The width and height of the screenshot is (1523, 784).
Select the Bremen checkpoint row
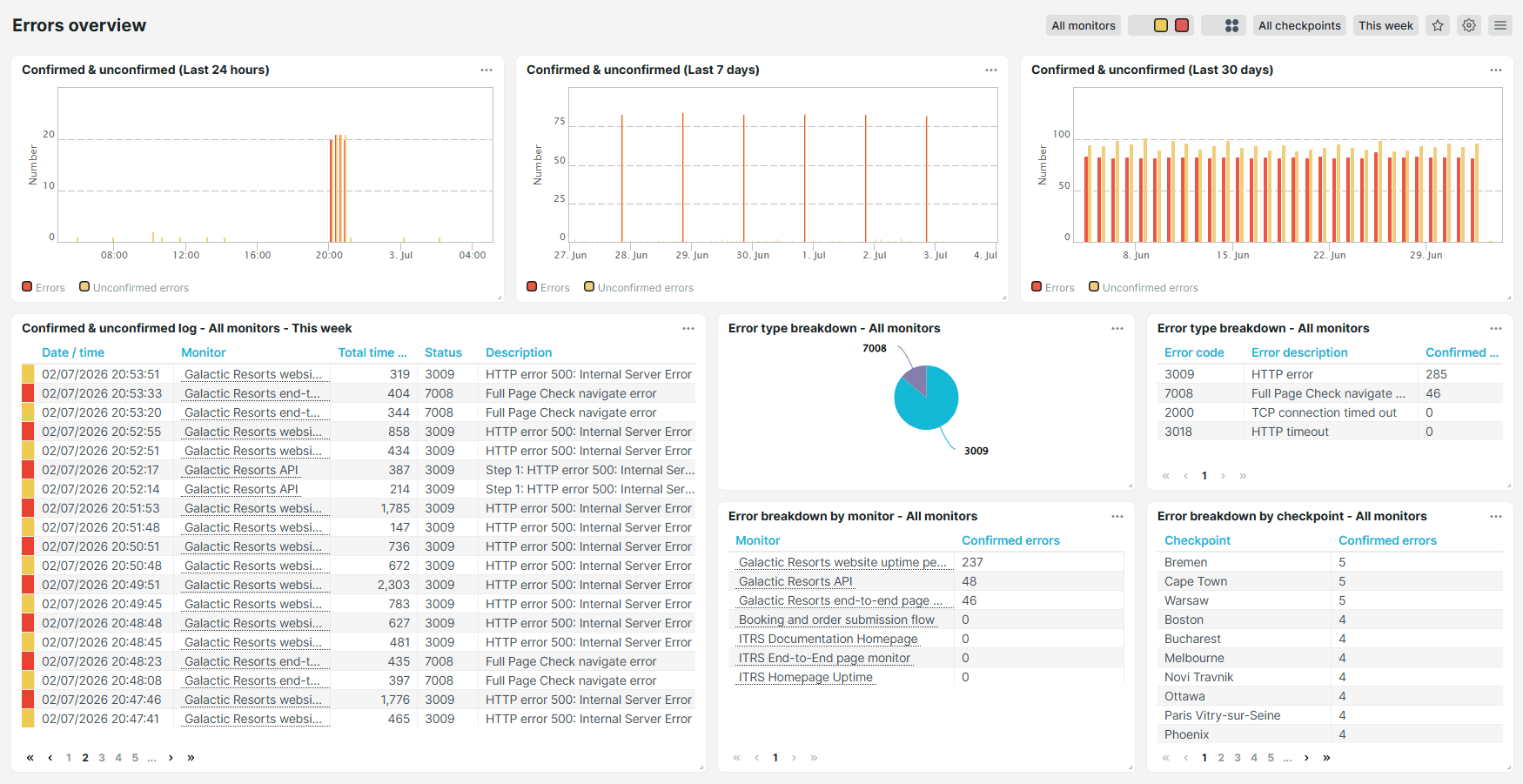(x=1330, y=562)
